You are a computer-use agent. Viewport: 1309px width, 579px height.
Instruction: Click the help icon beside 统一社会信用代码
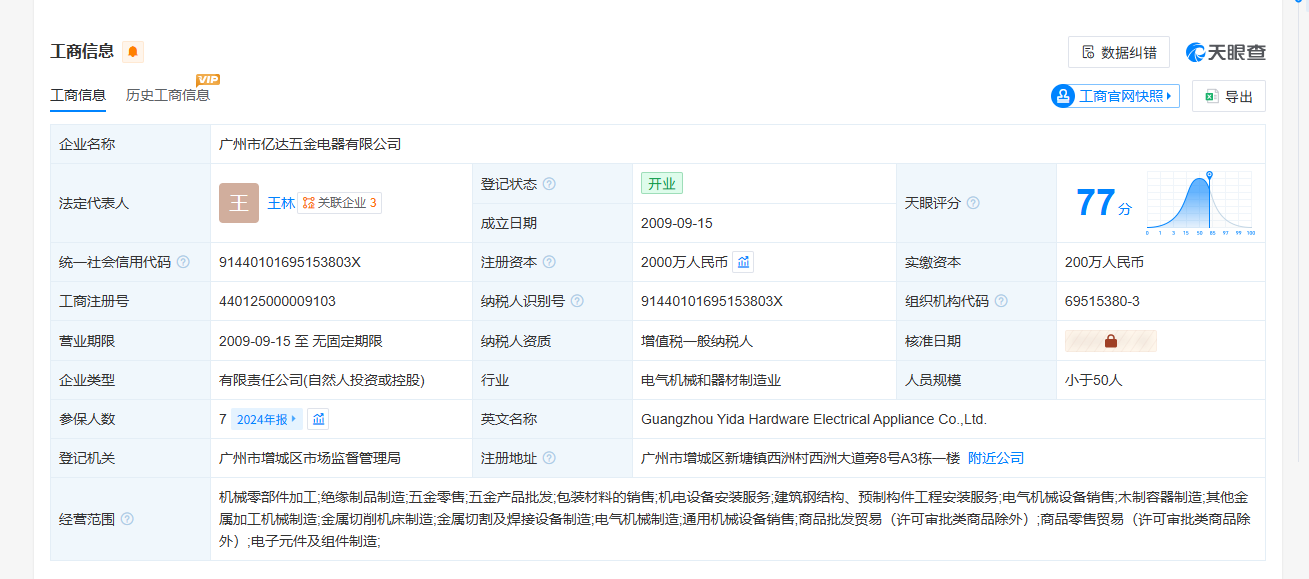tap(183, 262)
